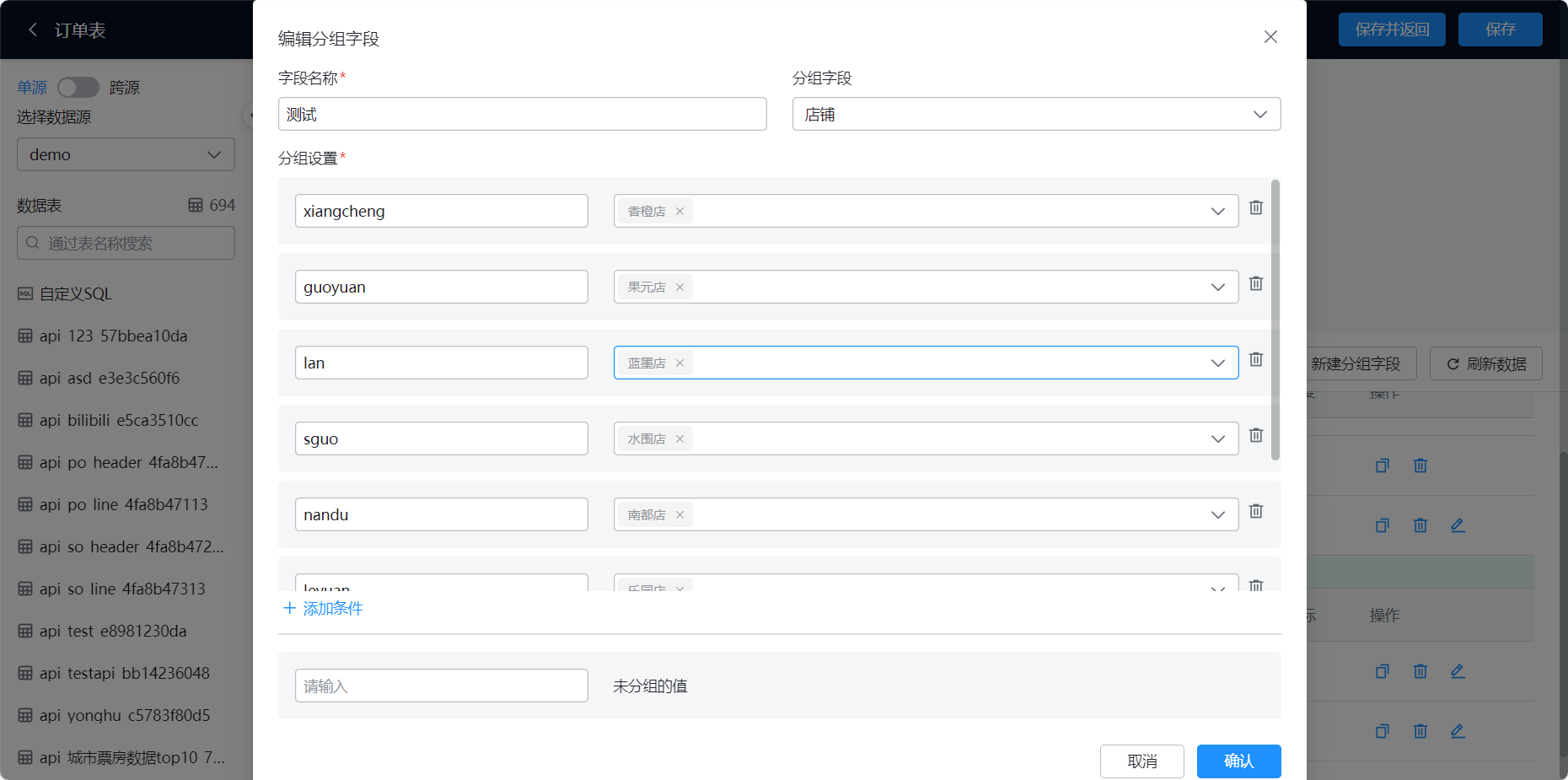Click 添加条件 to add a group
The width and height of the screenshot is (1568, 780).
[x=323, y=608]
